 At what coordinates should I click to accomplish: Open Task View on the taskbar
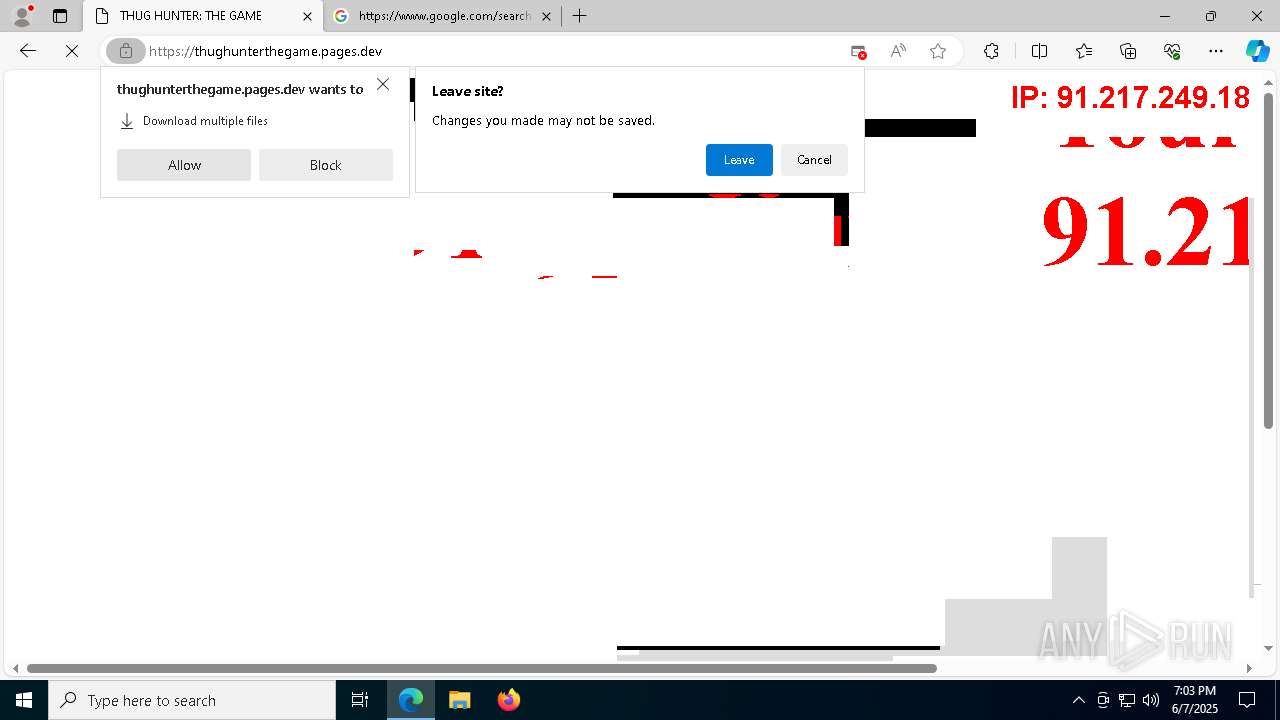pyautogui.click(x=360, y=700)
